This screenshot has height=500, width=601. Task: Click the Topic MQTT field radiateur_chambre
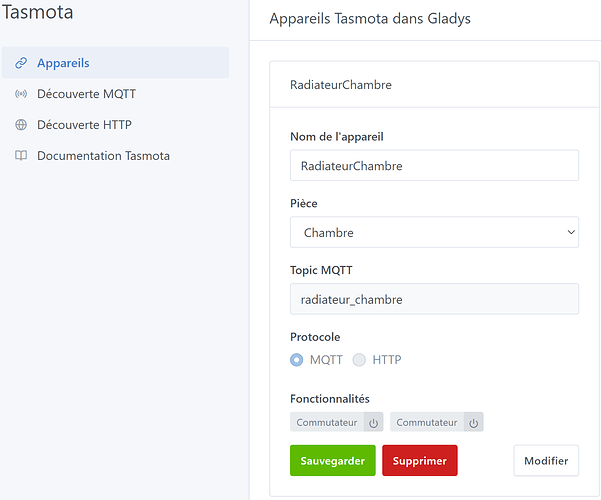[434, 299]
